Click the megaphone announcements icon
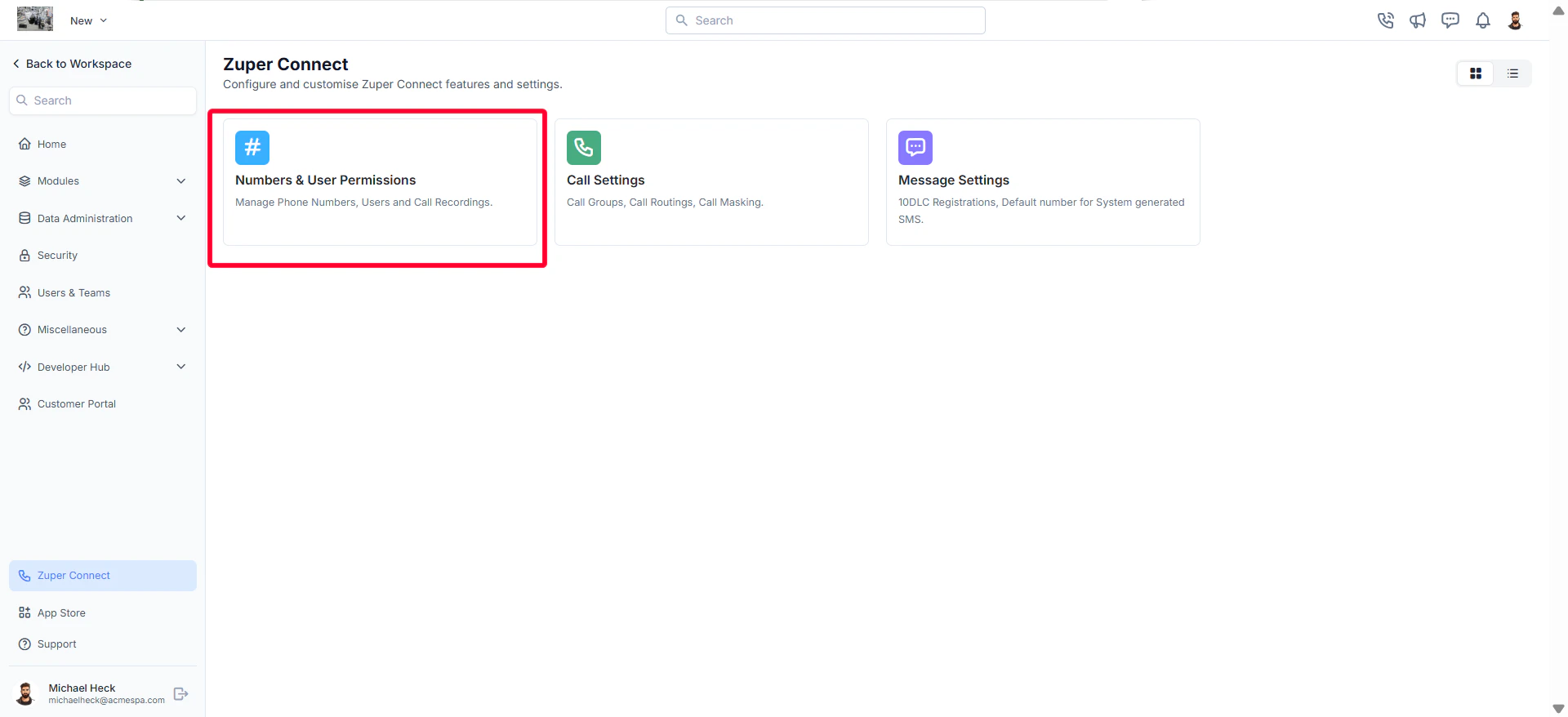The height and width of the screenshot is (717, 1568). 1418,20
